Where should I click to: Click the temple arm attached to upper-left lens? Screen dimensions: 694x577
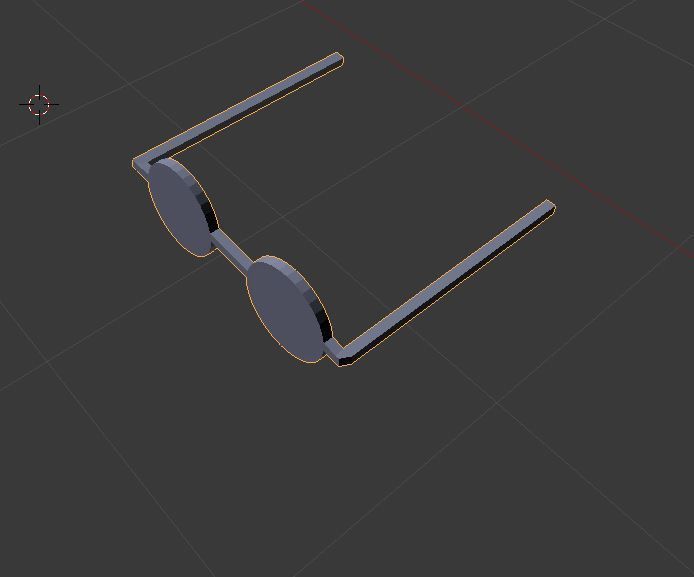[x=239, y=108]
